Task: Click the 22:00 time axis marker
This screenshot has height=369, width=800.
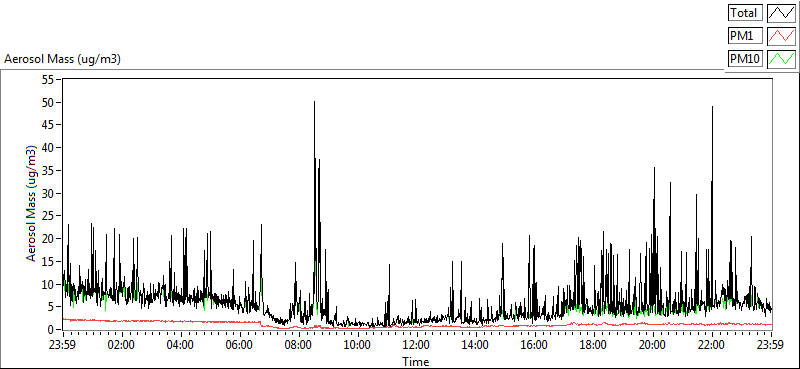Action: click(712, 344)
